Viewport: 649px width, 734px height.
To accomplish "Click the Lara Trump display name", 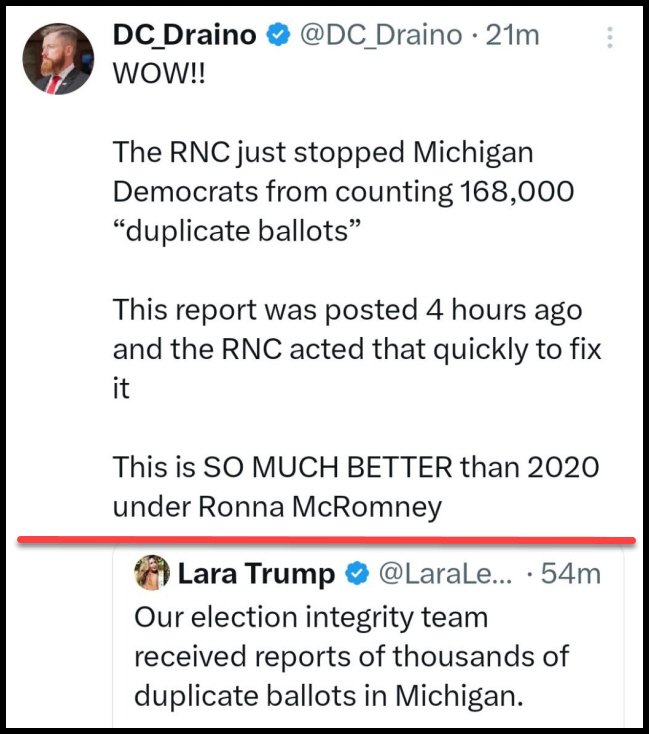I will 256,574.
